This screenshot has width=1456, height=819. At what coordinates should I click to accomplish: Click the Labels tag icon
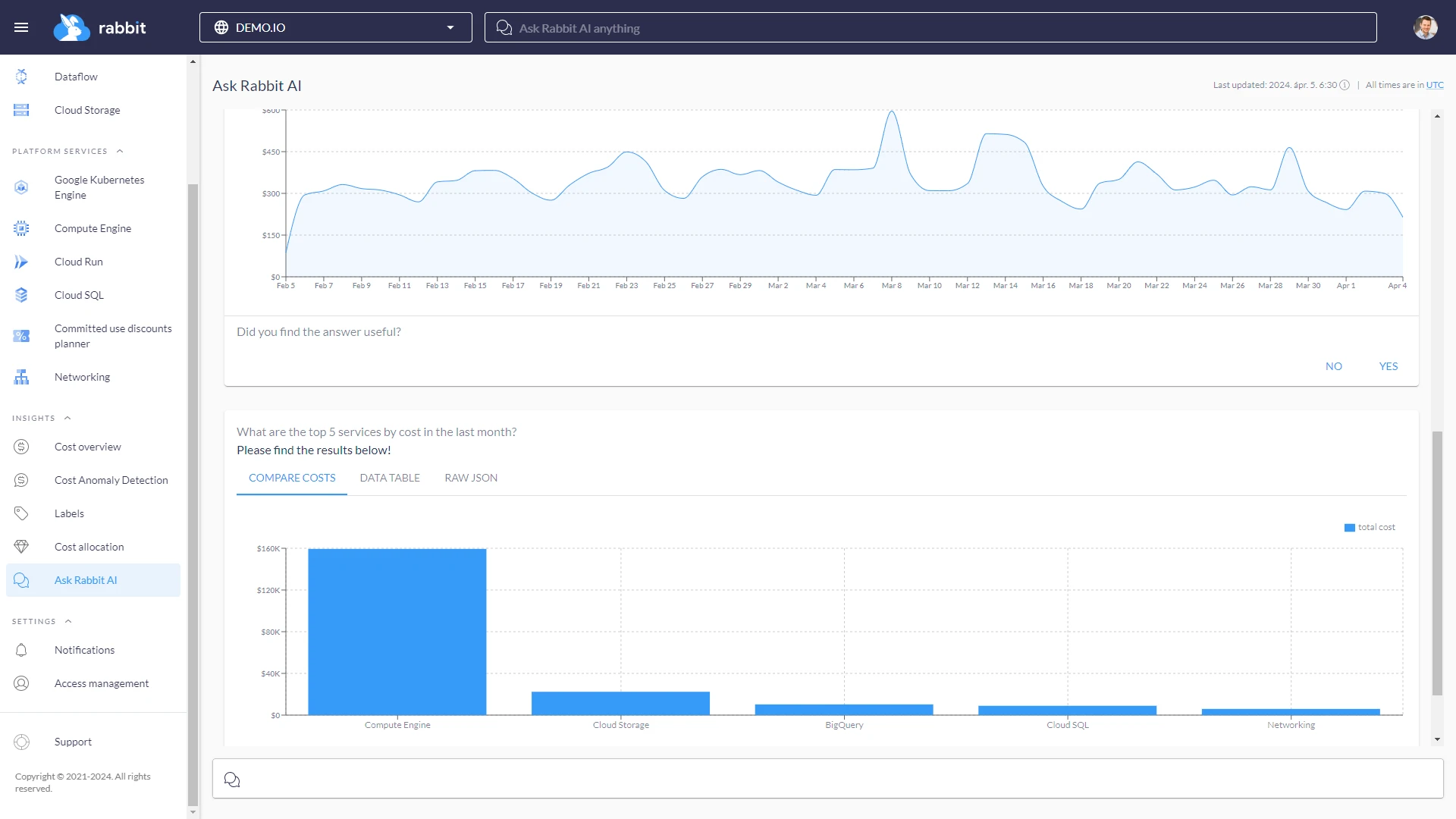point(21,513)
